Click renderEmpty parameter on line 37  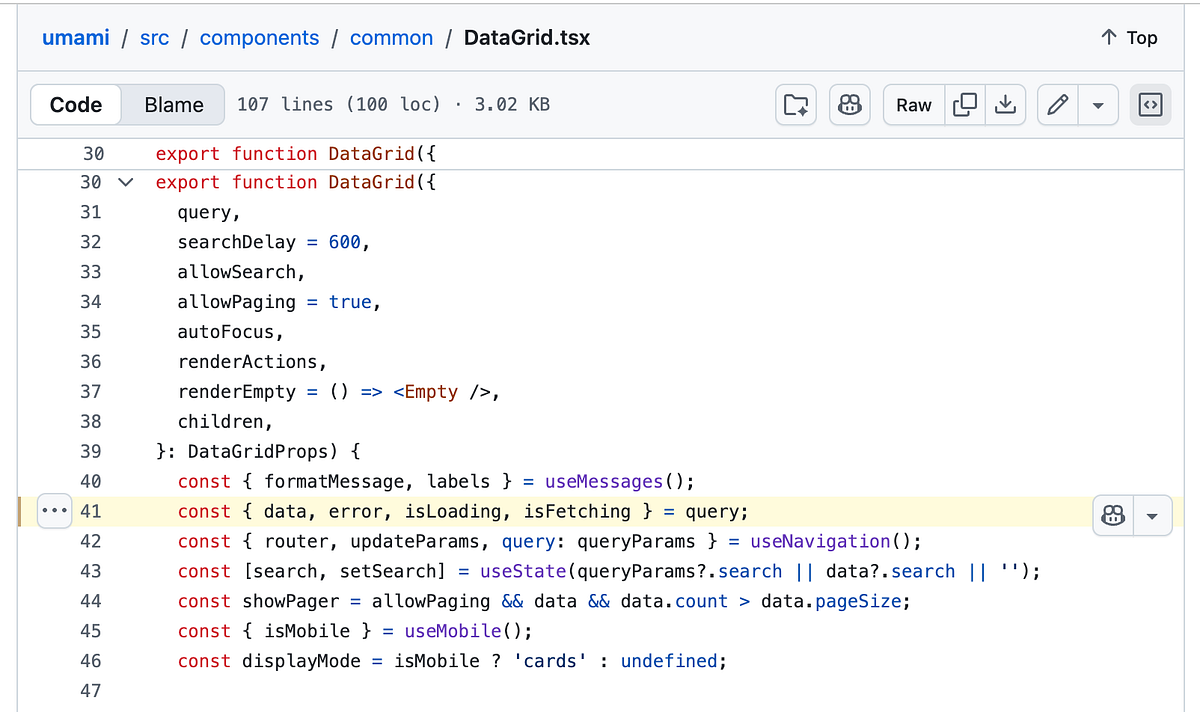pyautogui.click(x=237, y=392)
